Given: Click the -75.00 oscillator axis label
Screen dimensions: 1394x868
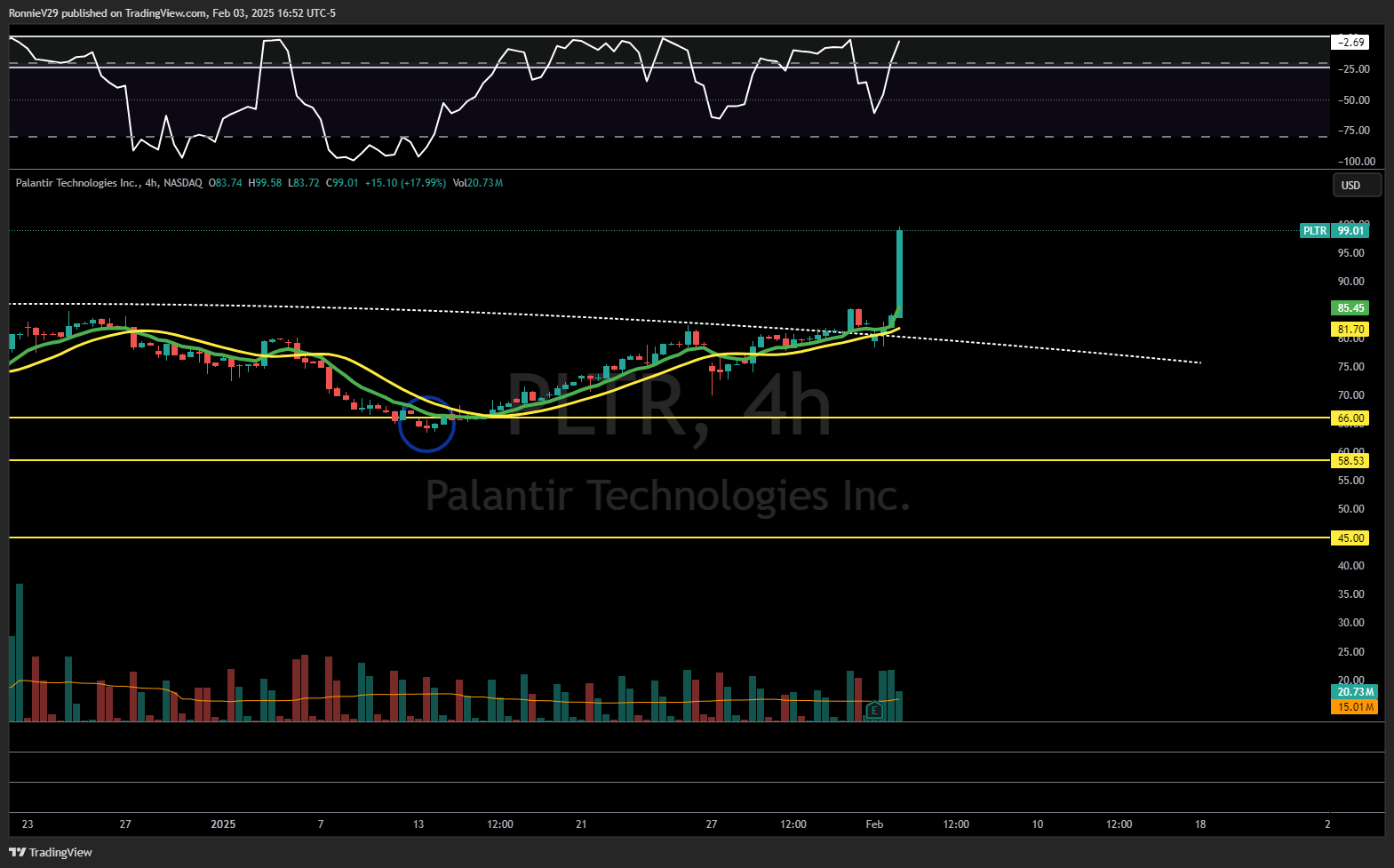Looking at the screenshot, I should pos(1354,131).
